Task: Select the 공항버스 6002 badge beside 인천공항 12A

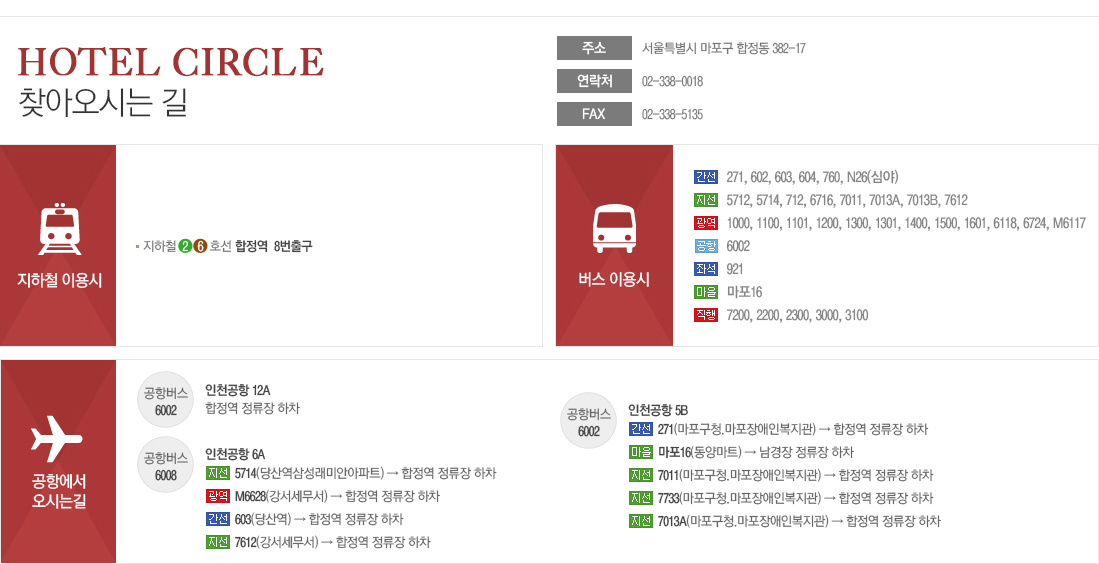Action: [x=165, y=399]
